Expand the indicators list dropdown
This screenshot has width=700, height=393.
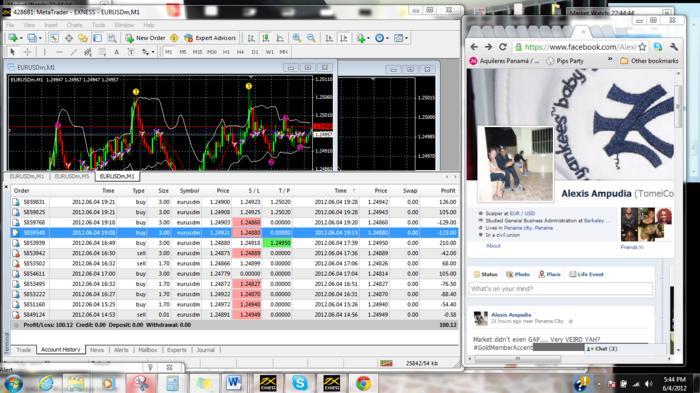click(x=368, y=38)
